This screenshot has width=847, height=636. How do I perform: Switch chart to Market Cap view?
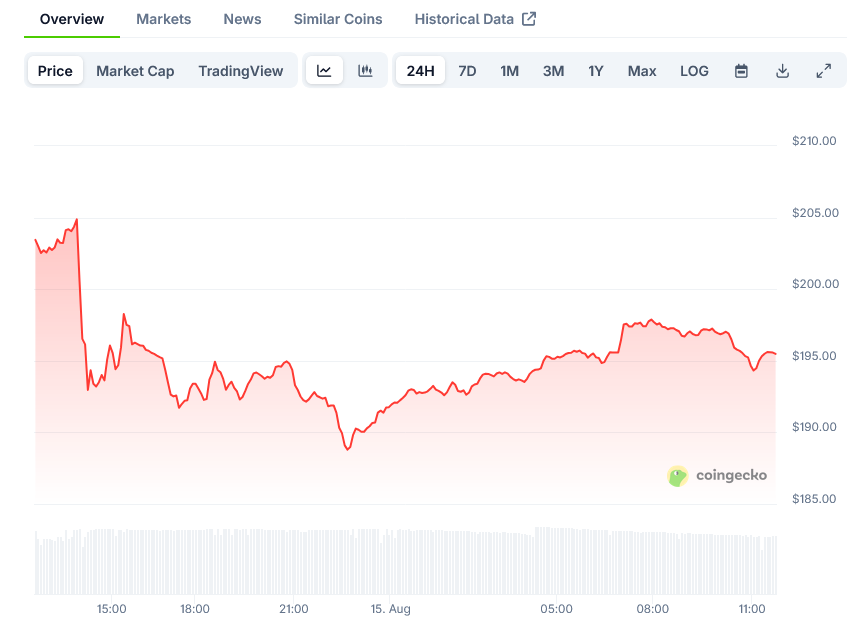coord(135,71)
